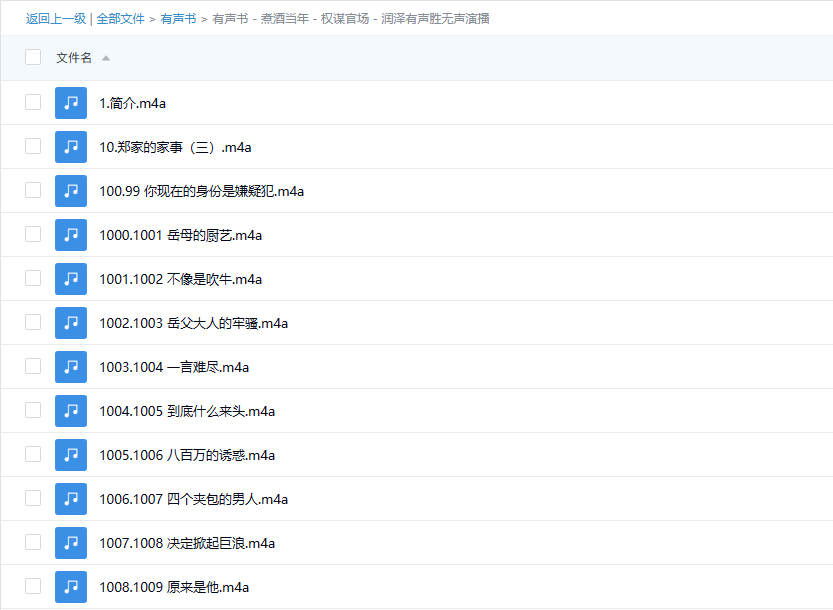The width and height of the screenshot is (833, 610).
Task: Click music file icon for 你现在的身份是嫌疑犯
Action: point(71,191)
